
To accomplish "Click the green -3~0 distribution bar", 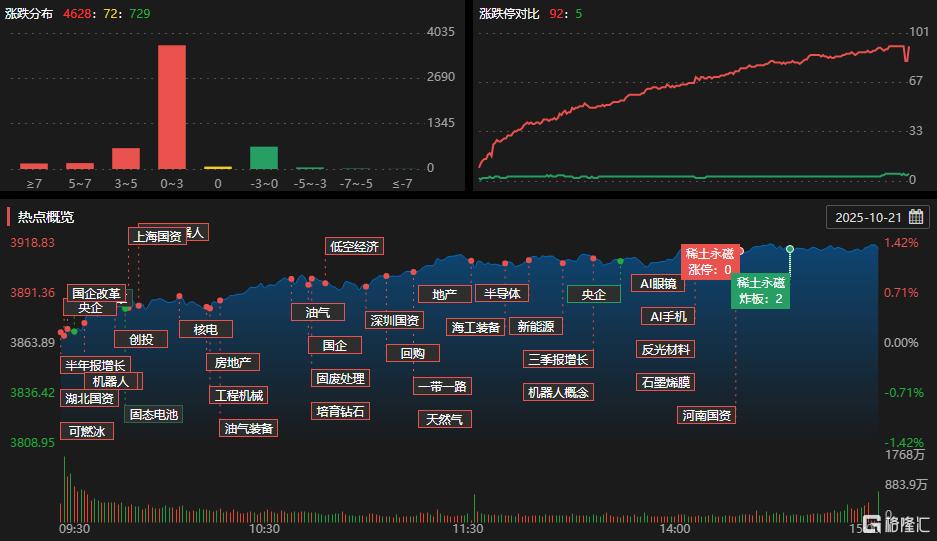I will tap(264, 157).
